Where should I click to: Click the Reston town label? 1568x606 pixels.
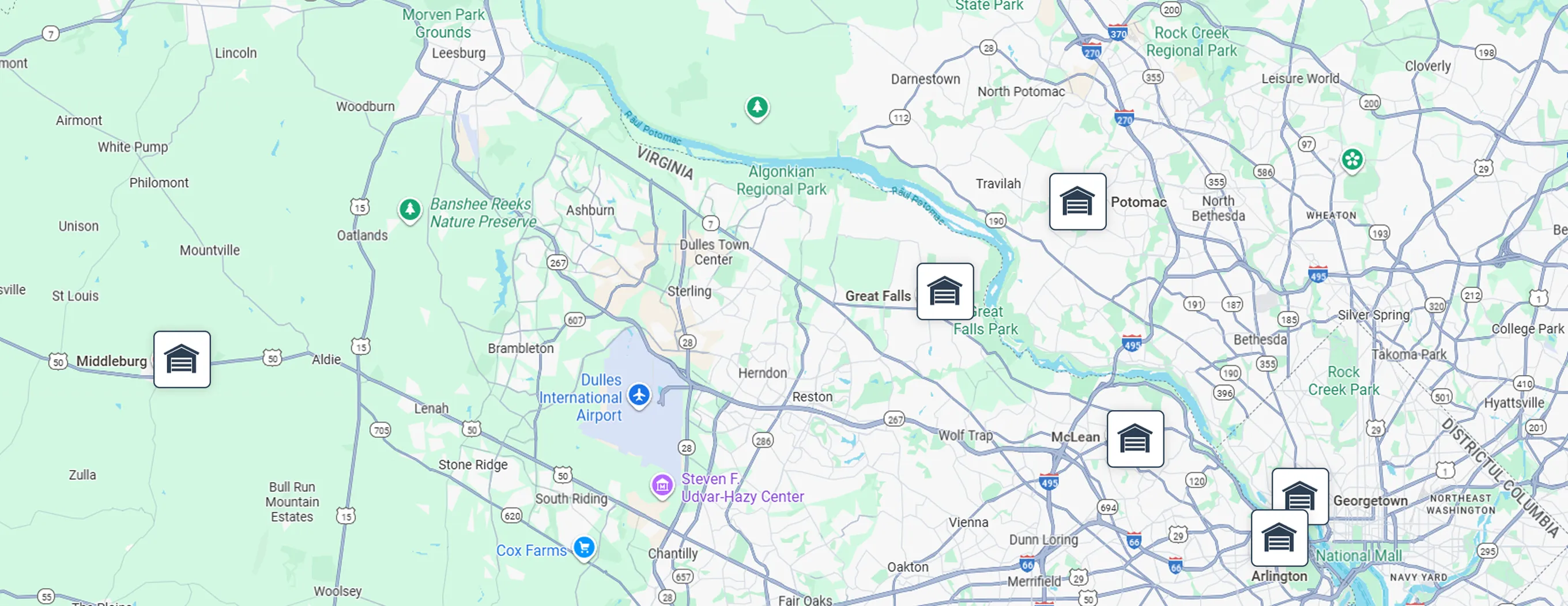812,397
